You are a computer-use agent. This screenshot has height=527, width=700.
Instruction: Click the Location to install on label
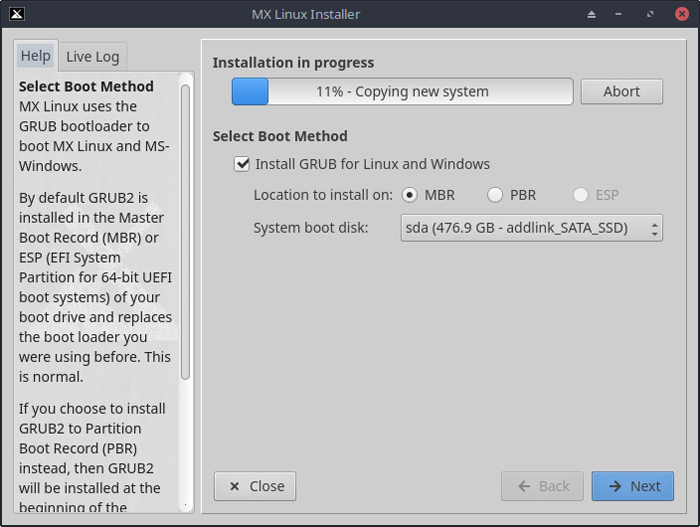[x=323, y=195]
